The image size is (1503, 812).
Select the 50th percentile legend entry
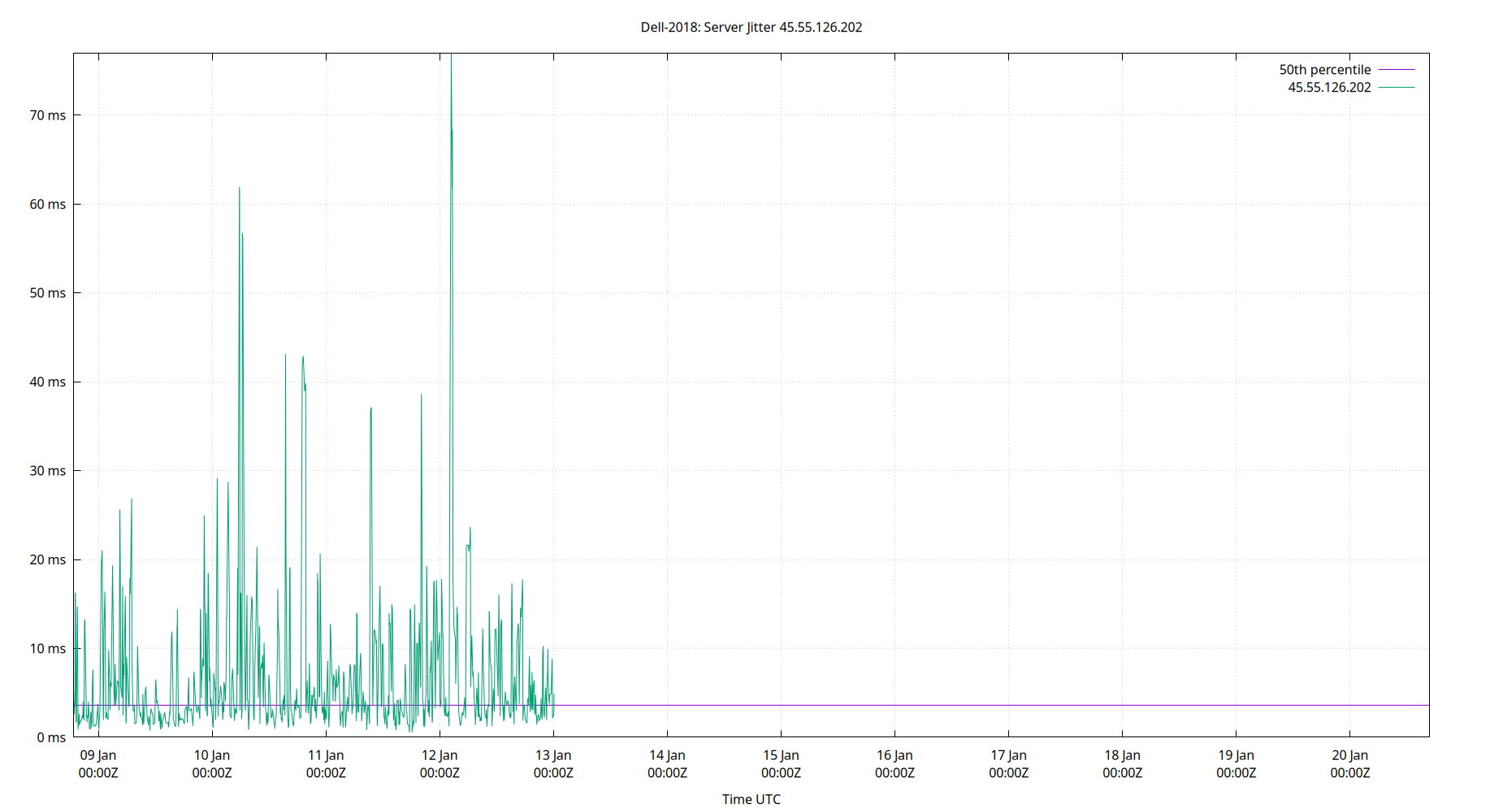pyautogui.click(x=1323, y=69)
